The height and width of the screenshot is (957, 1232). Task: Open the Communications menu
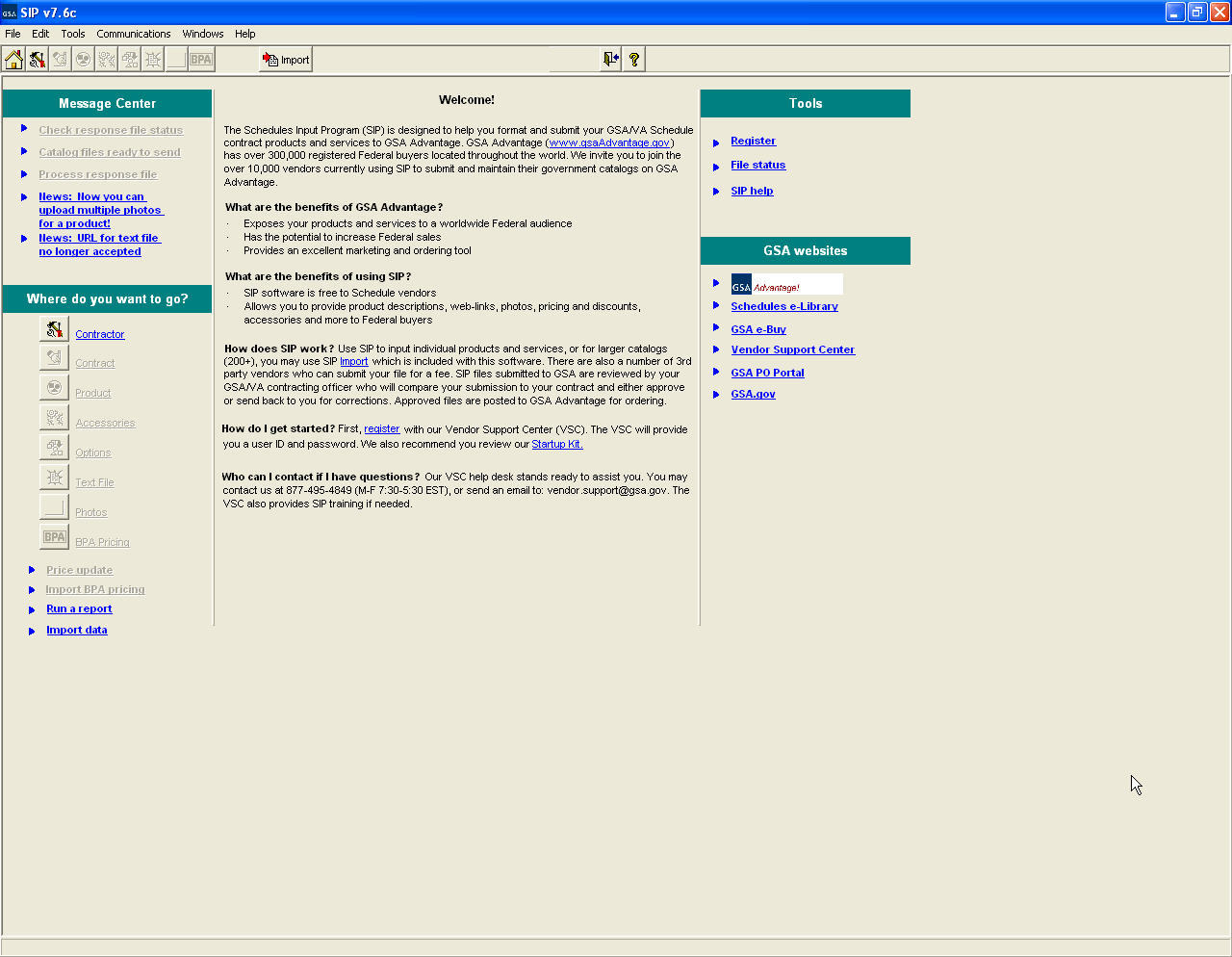(134, 34)
